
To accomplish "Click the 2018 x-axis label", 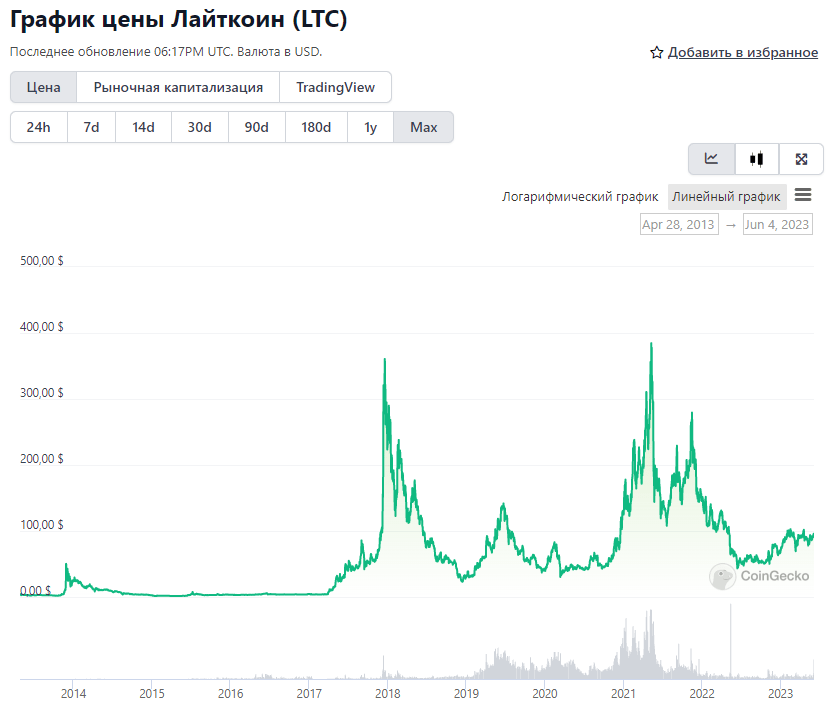I will (x=388, y=693).
